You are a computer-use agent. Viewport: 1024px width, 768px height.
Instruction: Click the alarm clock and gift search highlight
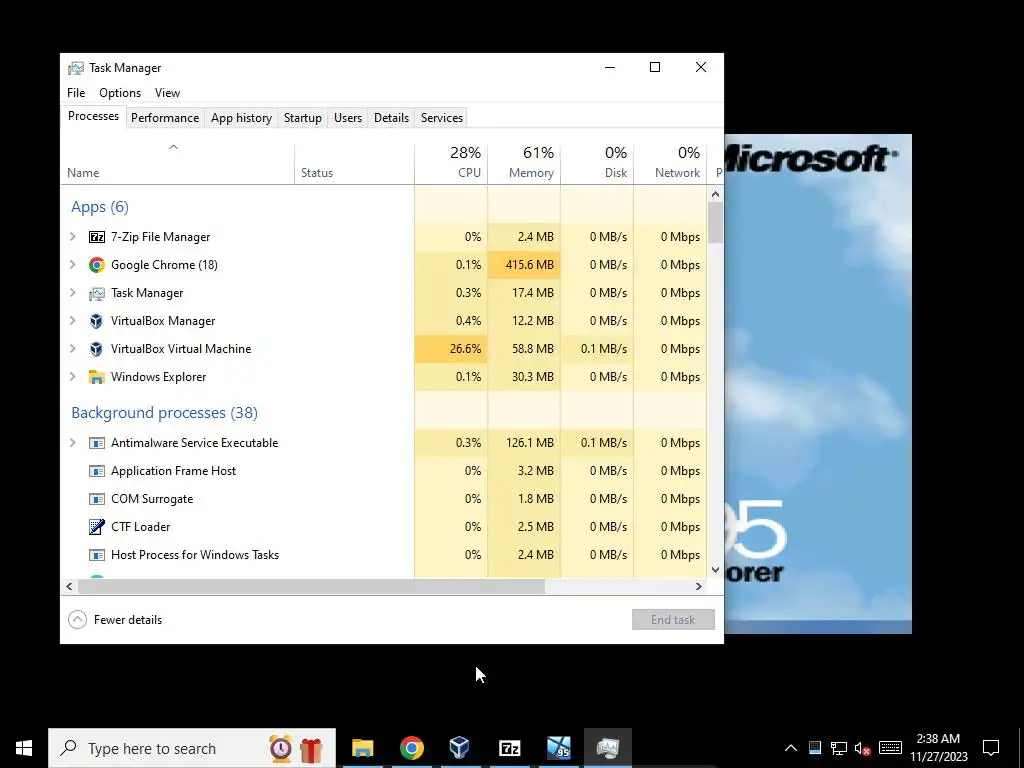pyautogui.click(x=296, y=748)
